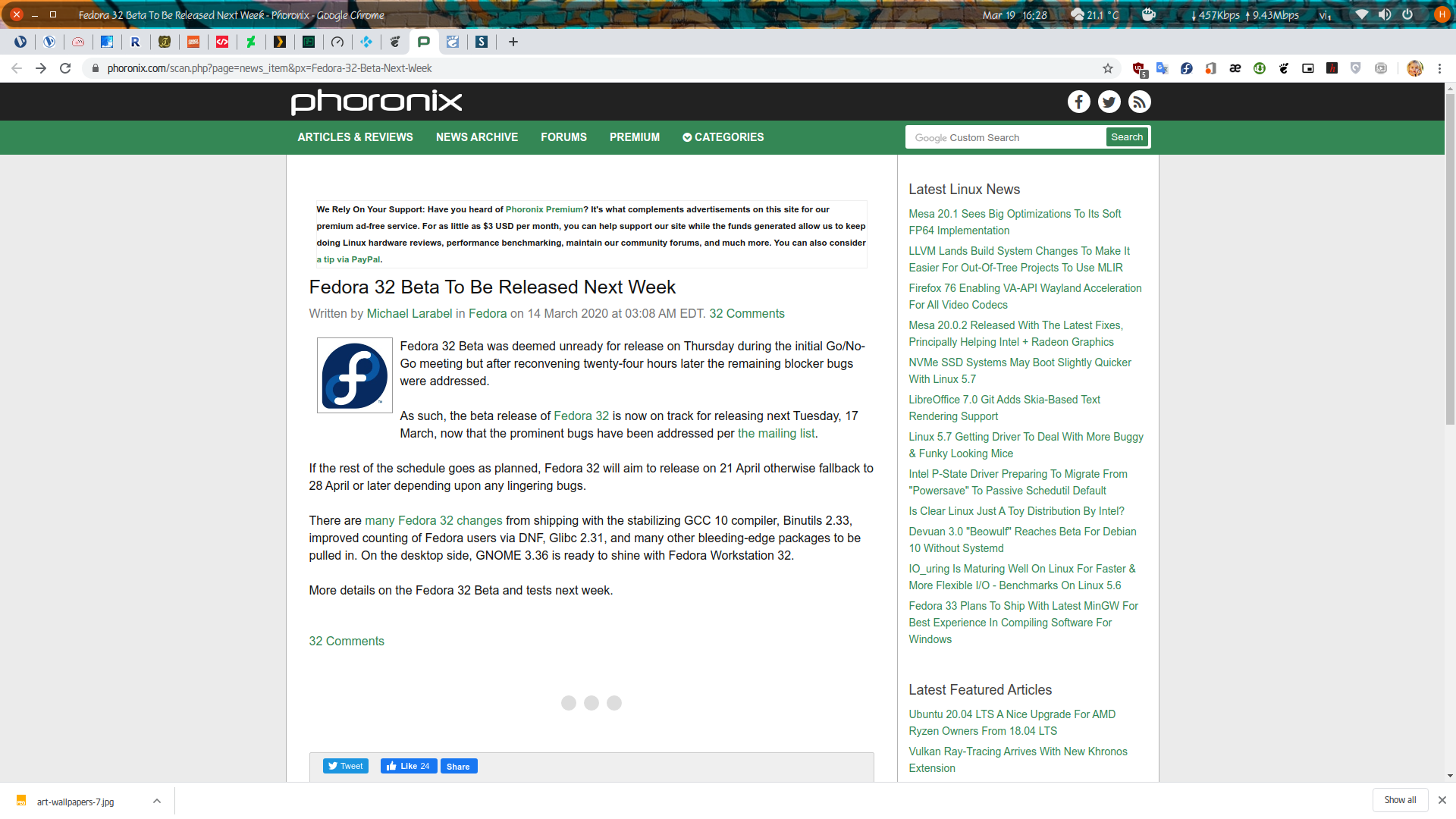Switch to the Plex tab
The height and width of the screenshot is (819, 1456).
pos(280,42)
